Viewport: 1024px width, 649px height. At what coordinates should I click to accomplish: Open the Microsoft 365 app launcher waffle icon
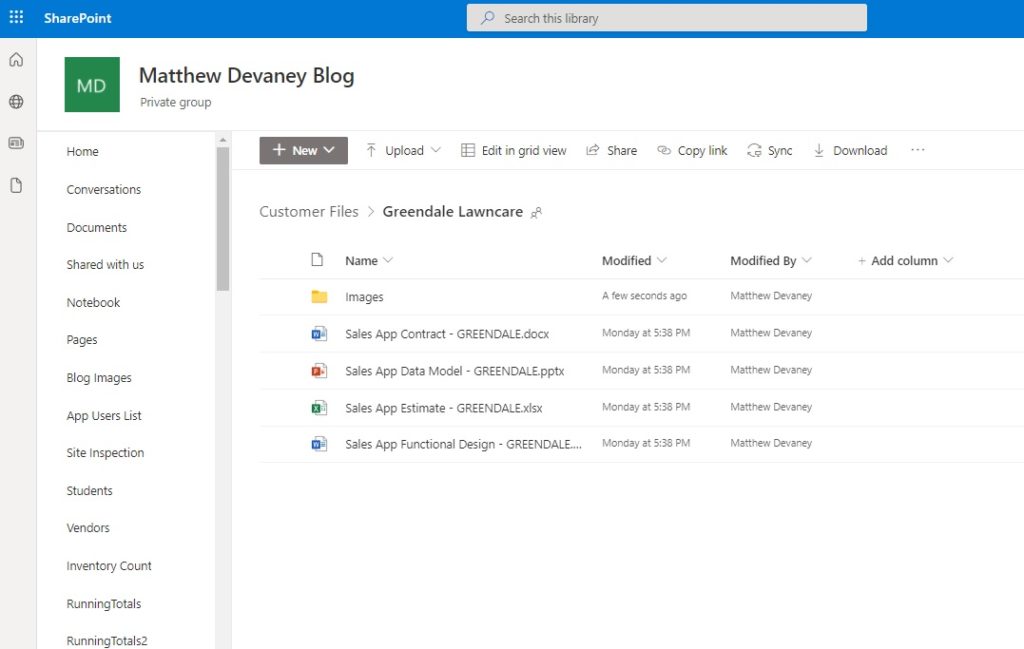point(15,16)
